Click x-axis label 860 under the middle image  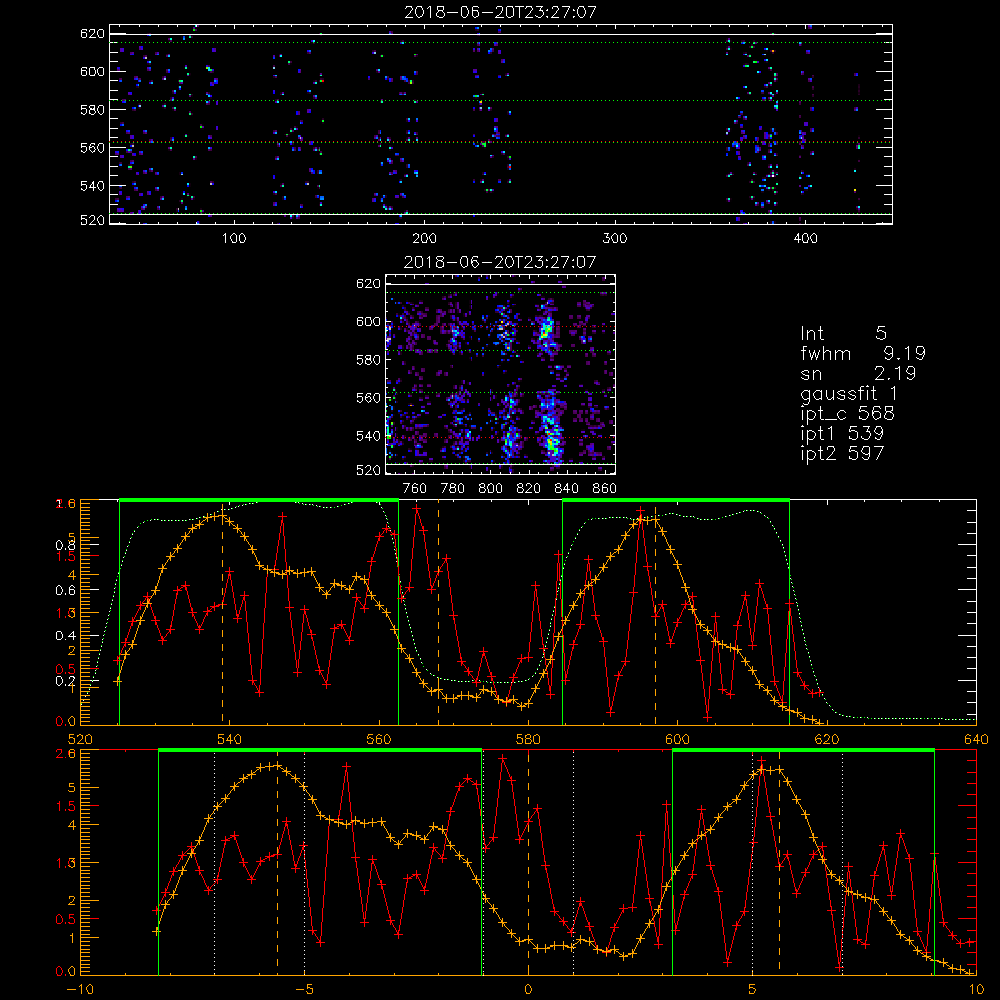click(x=605, y=489)
